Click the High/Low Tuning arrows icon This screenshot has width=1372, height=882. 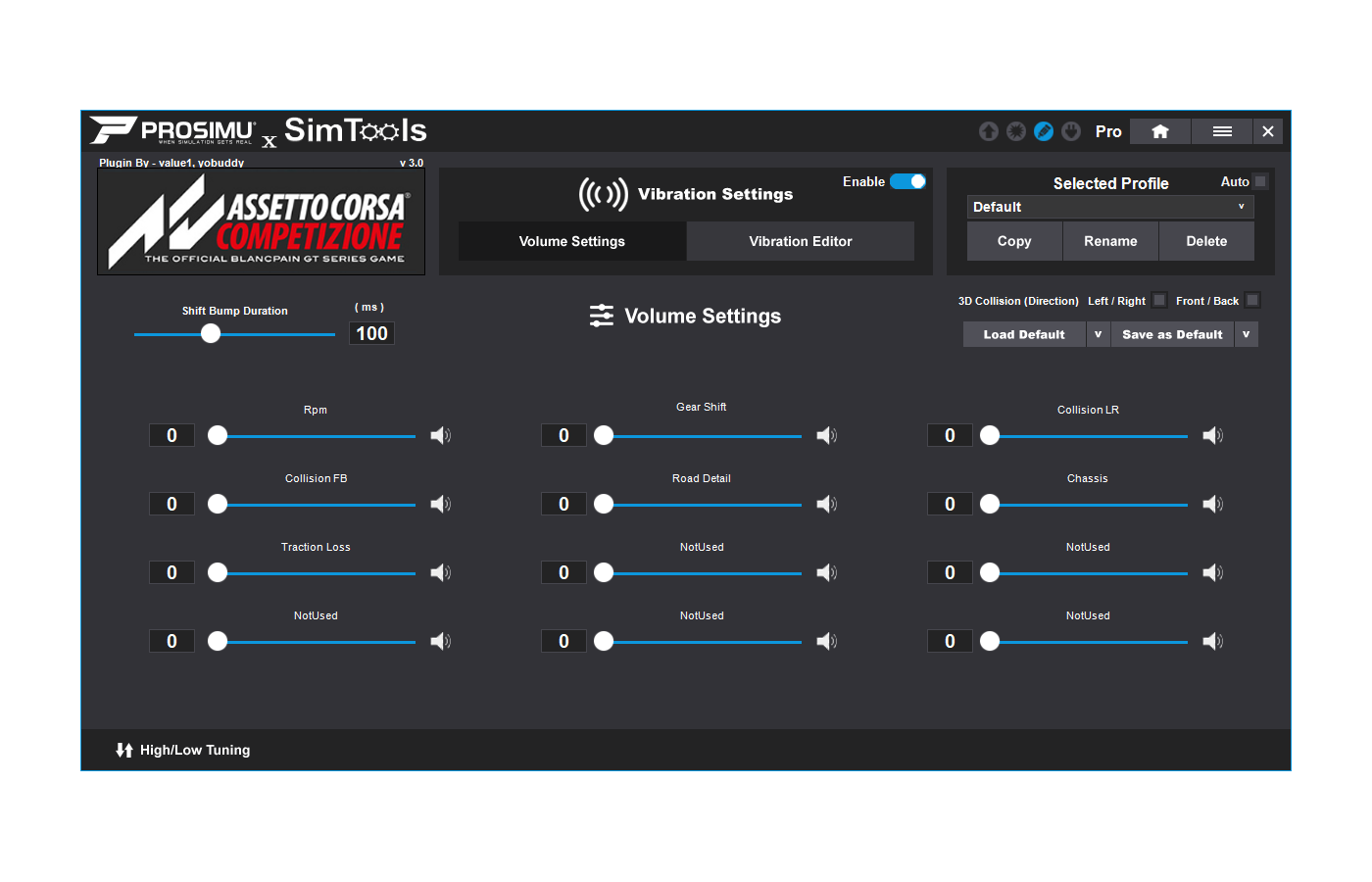click(124, 750)
